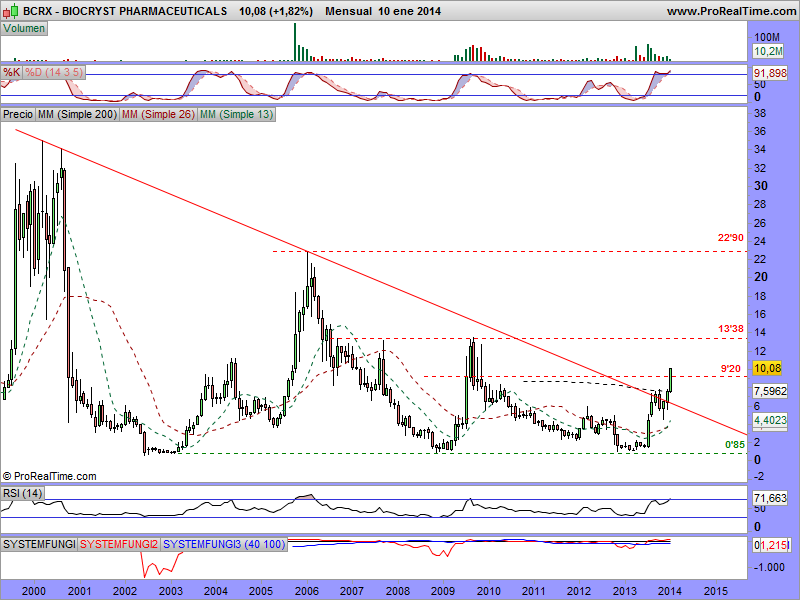Viewport: 800px width, 600px height.
Task: Click the 2012 year label on time axis
Action: coord(579,591)
